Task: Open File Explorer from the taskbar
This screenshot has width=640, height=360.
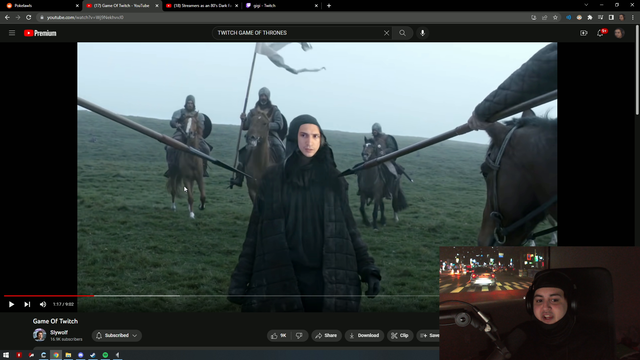Action: coord(68,355)
